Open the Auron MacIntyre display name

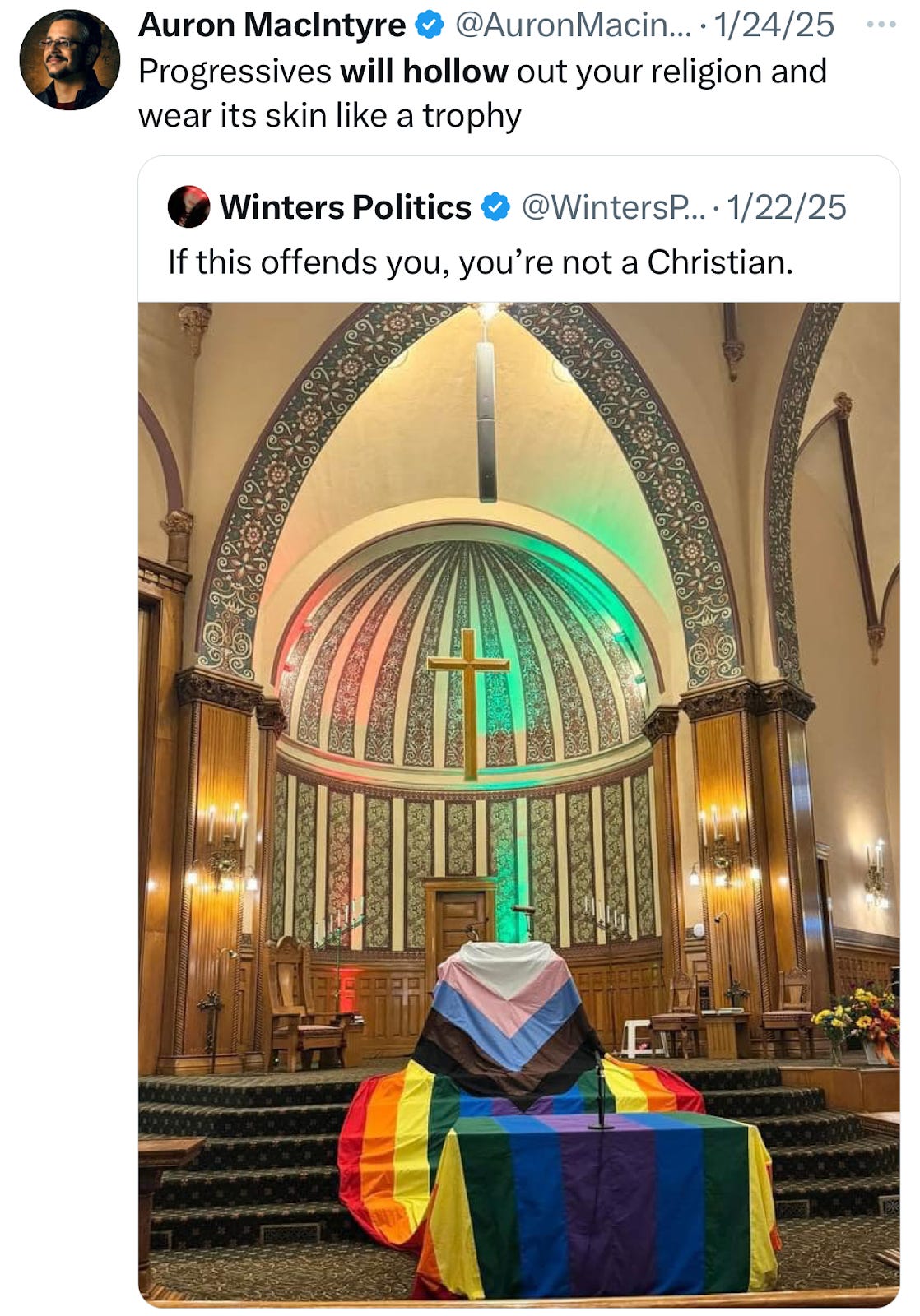(272, 25)
